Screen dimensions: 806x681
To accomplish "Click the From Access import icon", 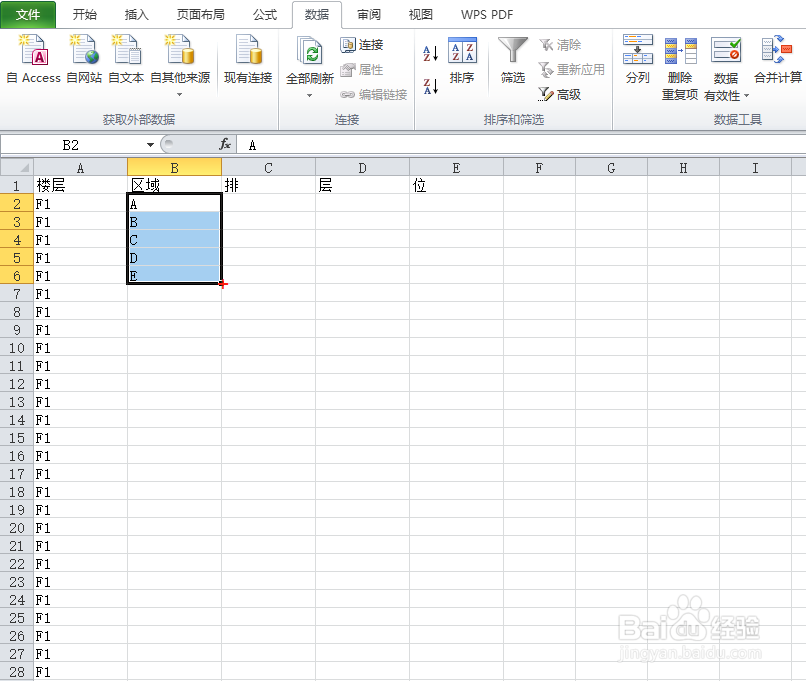I will (x=33, y=50).
